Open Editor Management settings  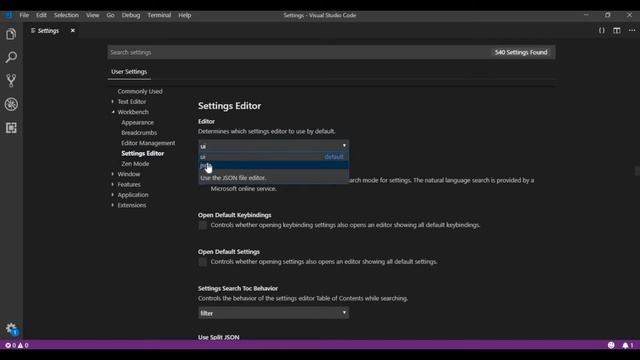point(148,143)
